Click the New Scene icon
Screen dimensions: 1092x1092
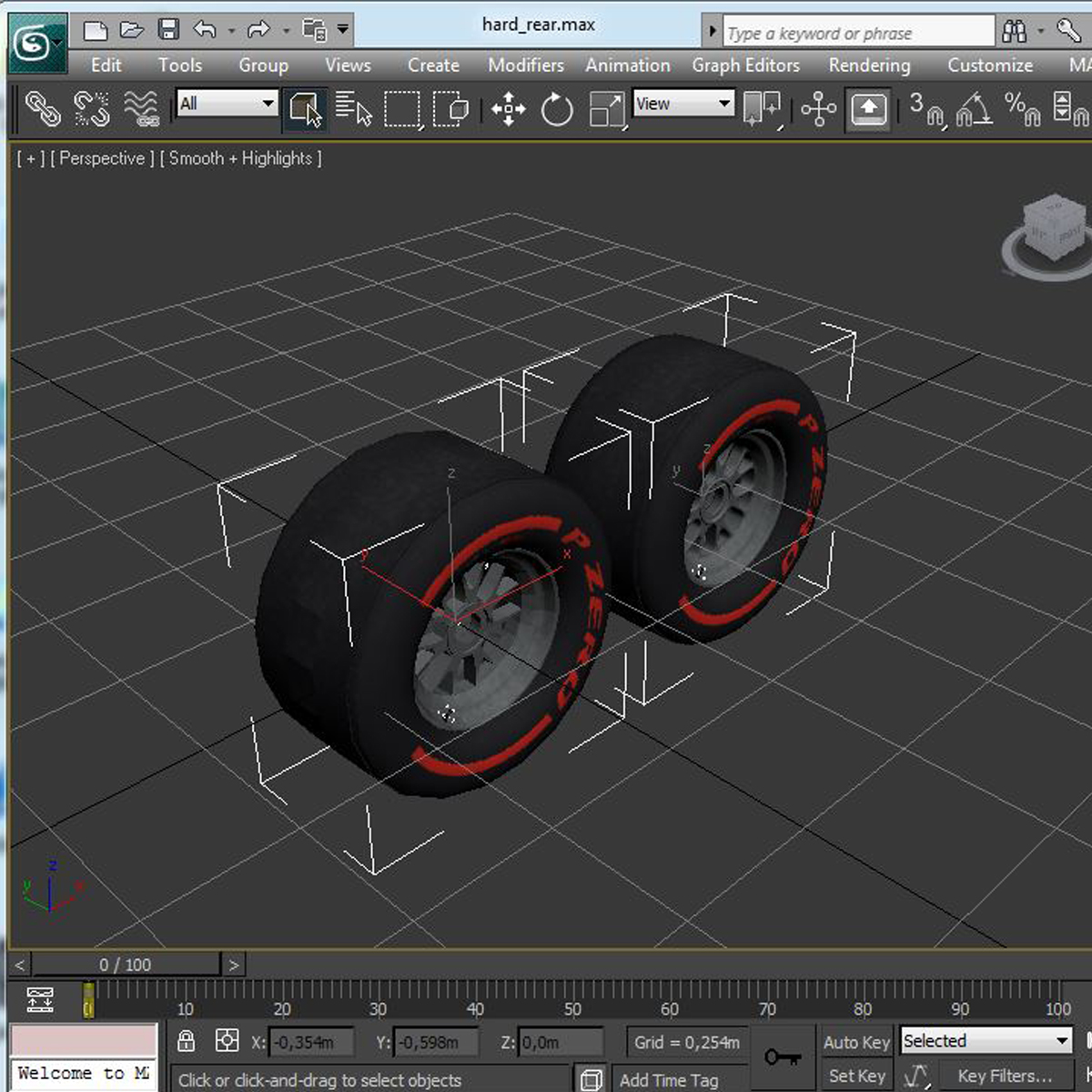96,30
